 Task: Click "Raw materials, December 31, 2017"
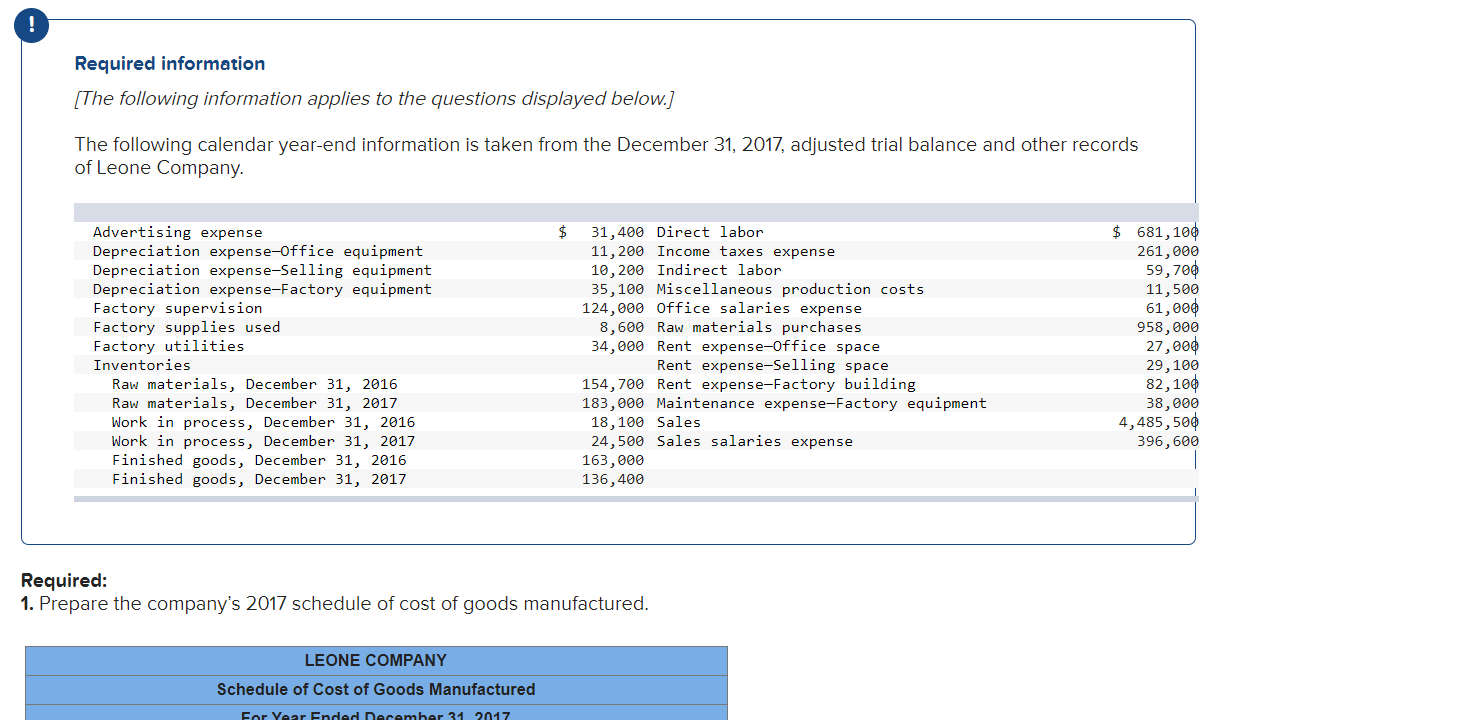pos(255,403)
